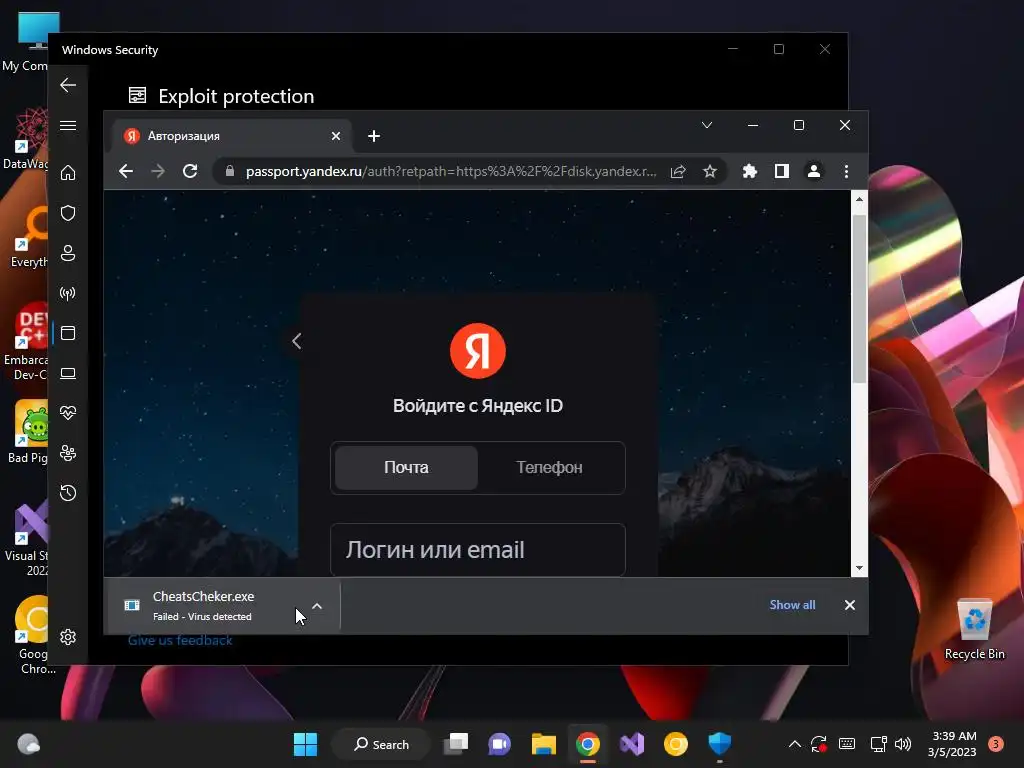The height and width of the screenshot is (768, 1024).
Task: Open Chrome profile avatar icon
Action: click(814, 171)
